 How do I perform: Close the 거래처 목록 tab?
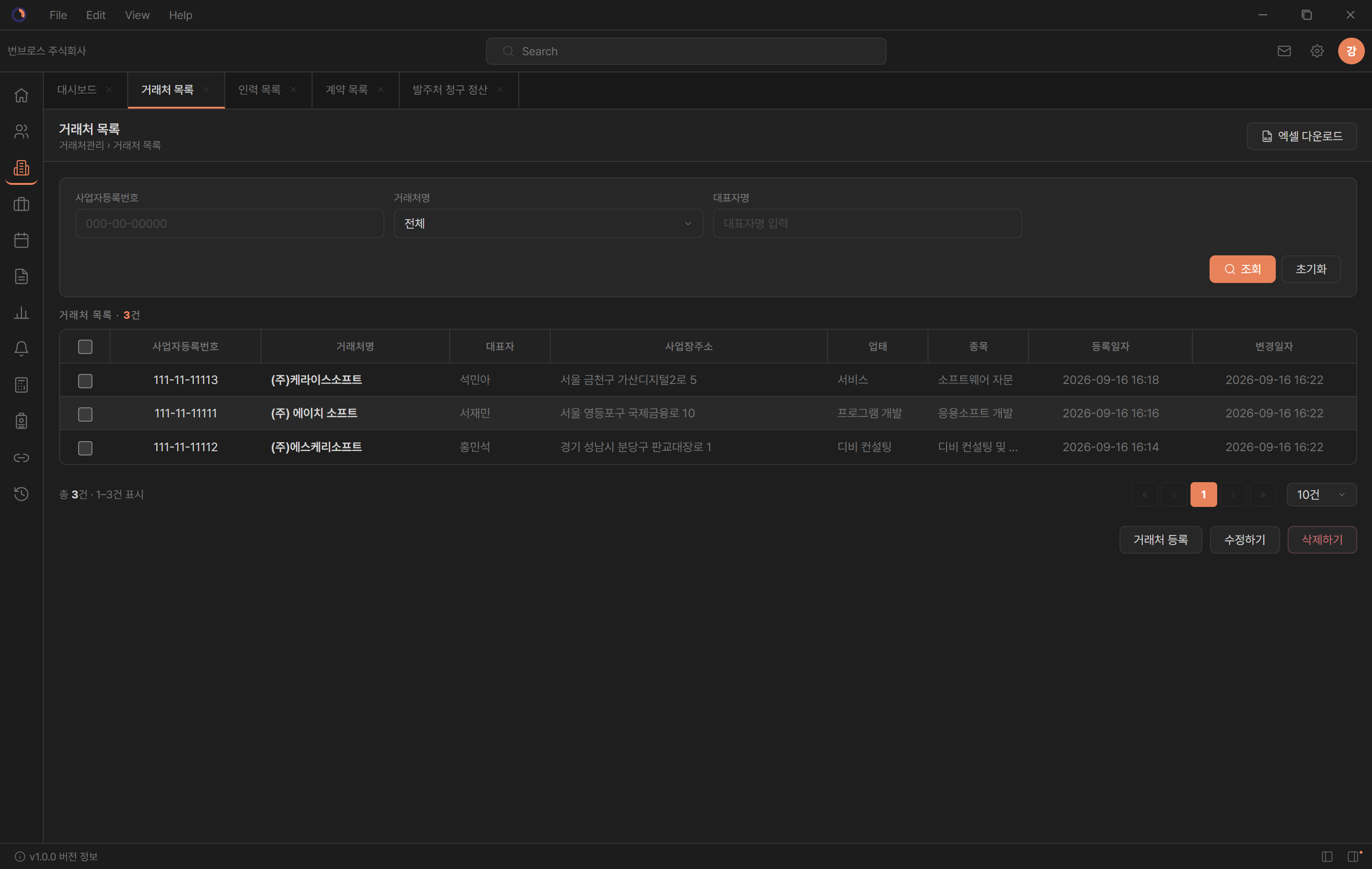(206, 90)
